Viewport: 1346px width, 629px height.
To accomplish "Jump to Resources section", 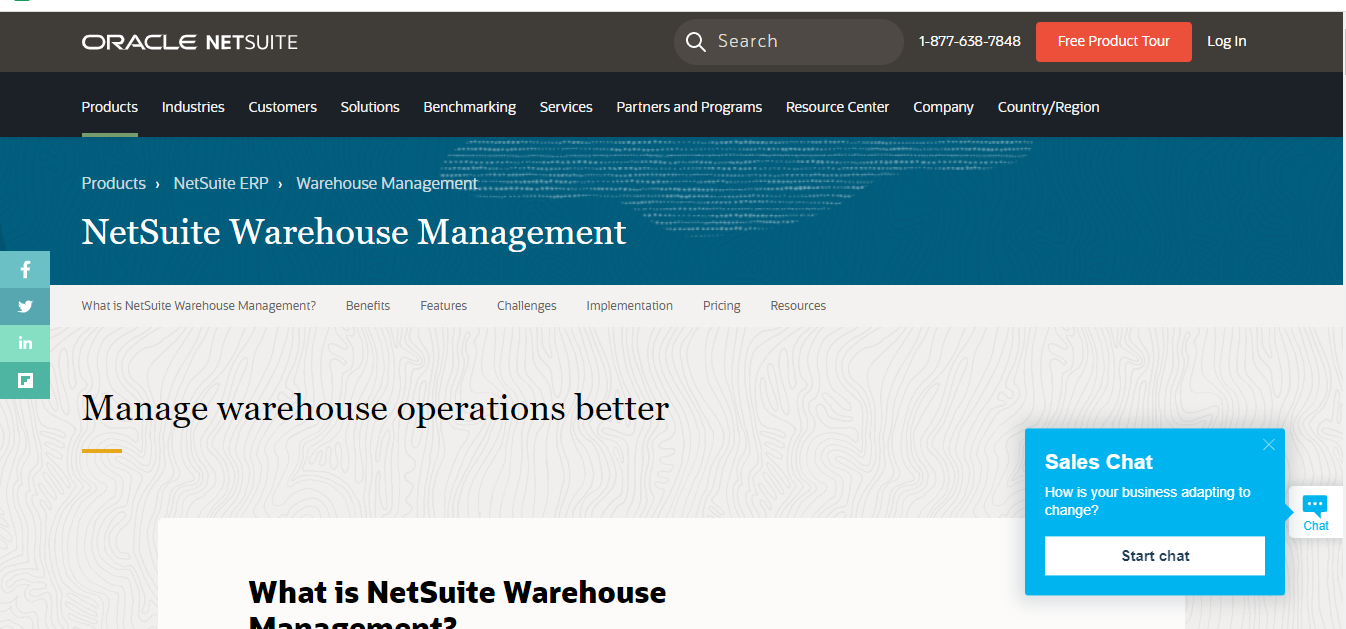I will 798,306.
